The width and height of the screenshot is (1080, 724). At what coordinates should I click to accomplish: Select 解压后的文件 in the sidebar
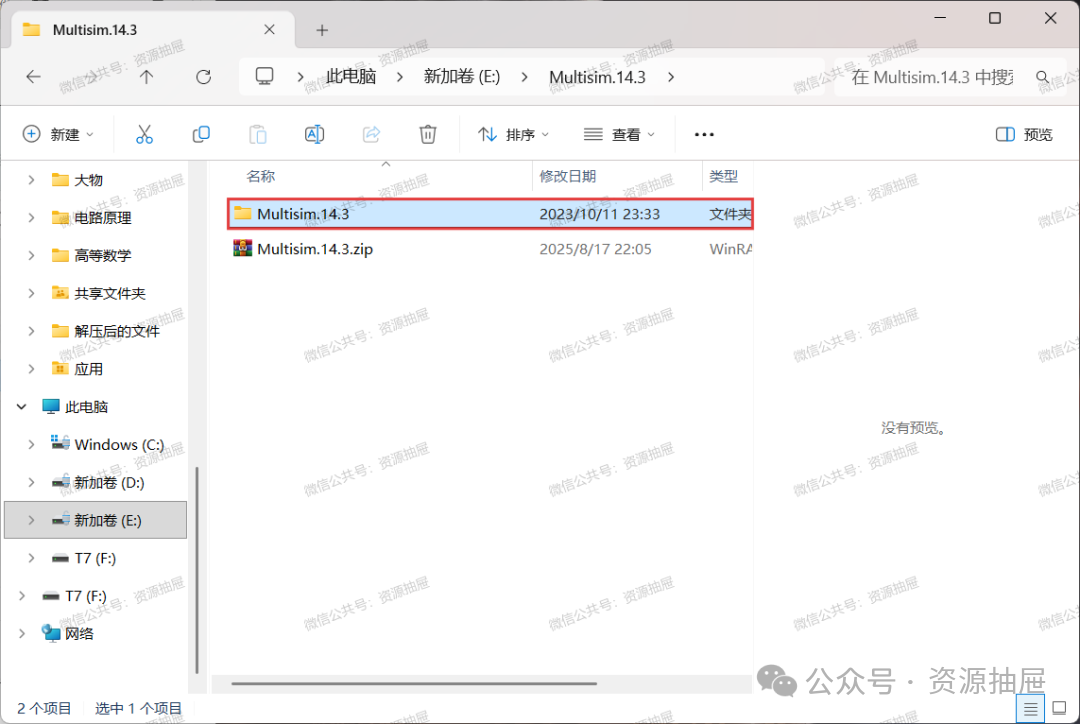(116, 331)
